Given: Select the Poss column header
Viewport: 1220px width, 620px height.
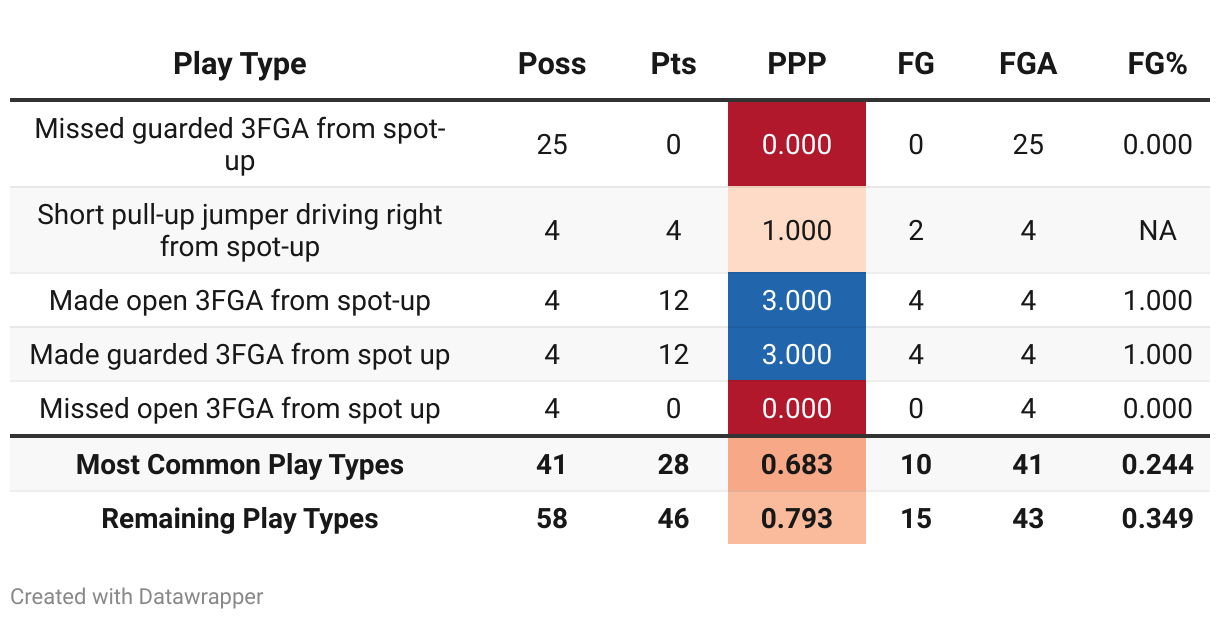Looking at the screenshot, I should [x=552, y=64].
